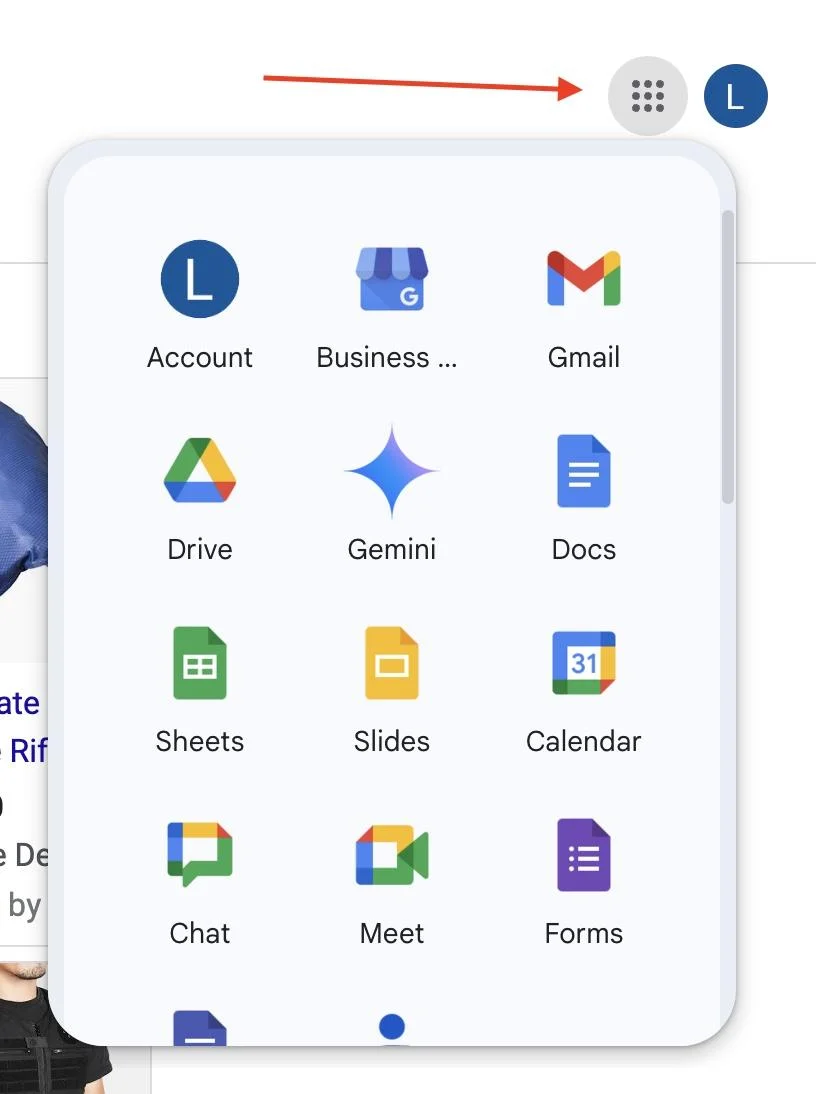This screenshot has width=816, height=1094.
Task: Click the Gemini label text
Action: point(392,549)
